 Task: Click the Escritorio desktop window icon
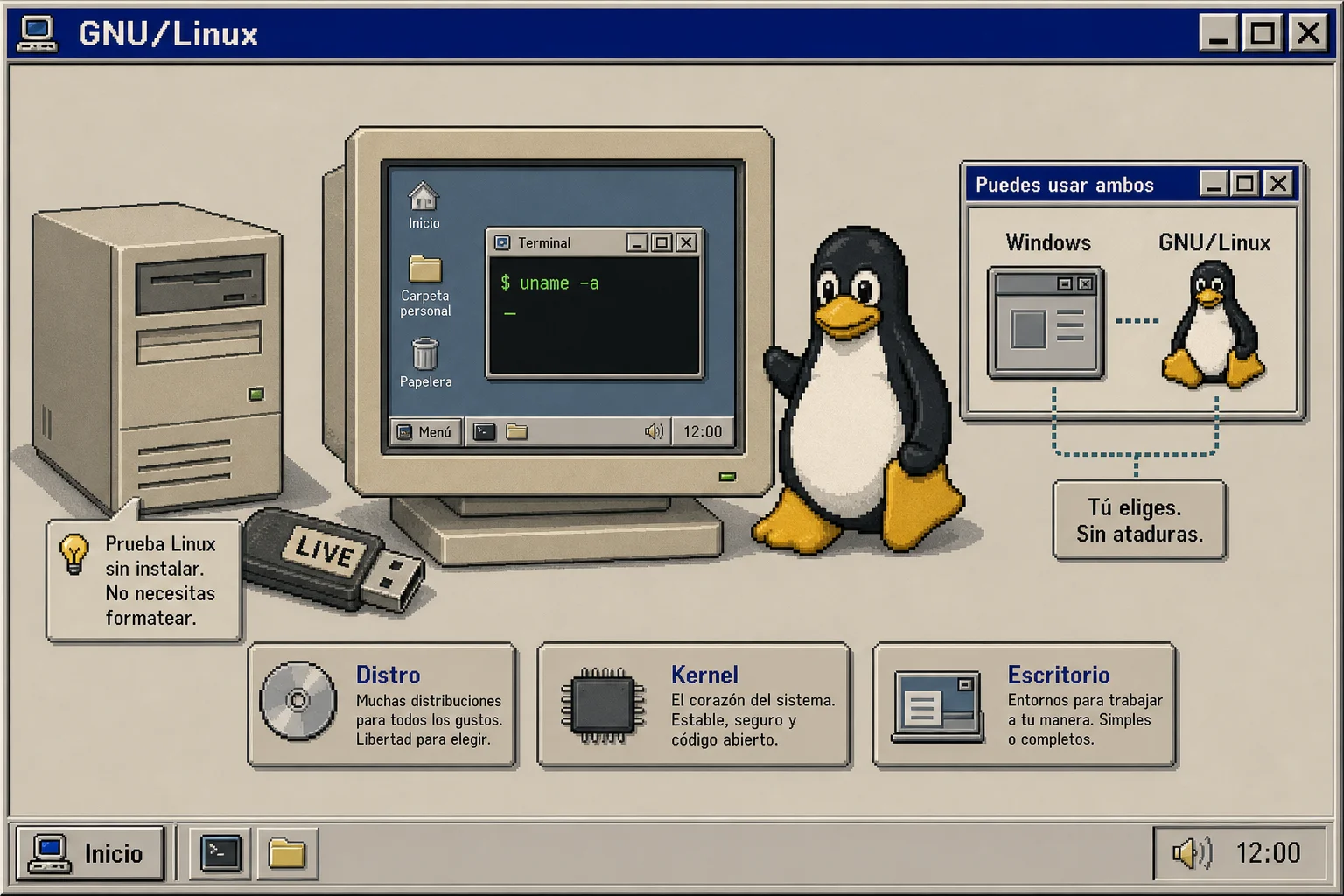pos(938,707)
